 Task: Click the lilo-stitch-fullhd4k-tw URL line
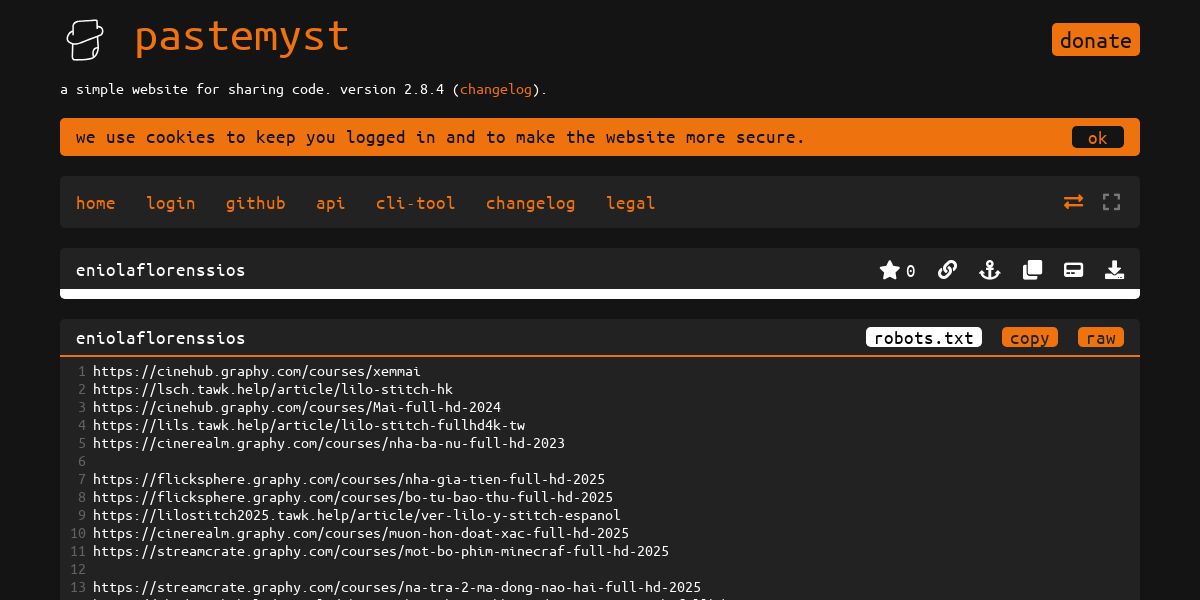pyautogui.click(x=309, y=425)
